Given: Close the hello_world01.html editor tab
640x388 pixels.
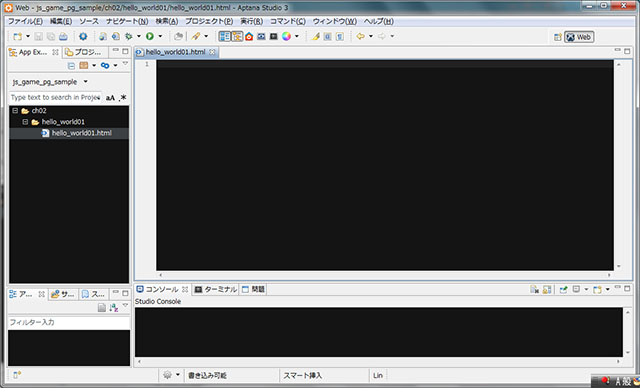Looking at the screenshot, I should coord(212,52).
